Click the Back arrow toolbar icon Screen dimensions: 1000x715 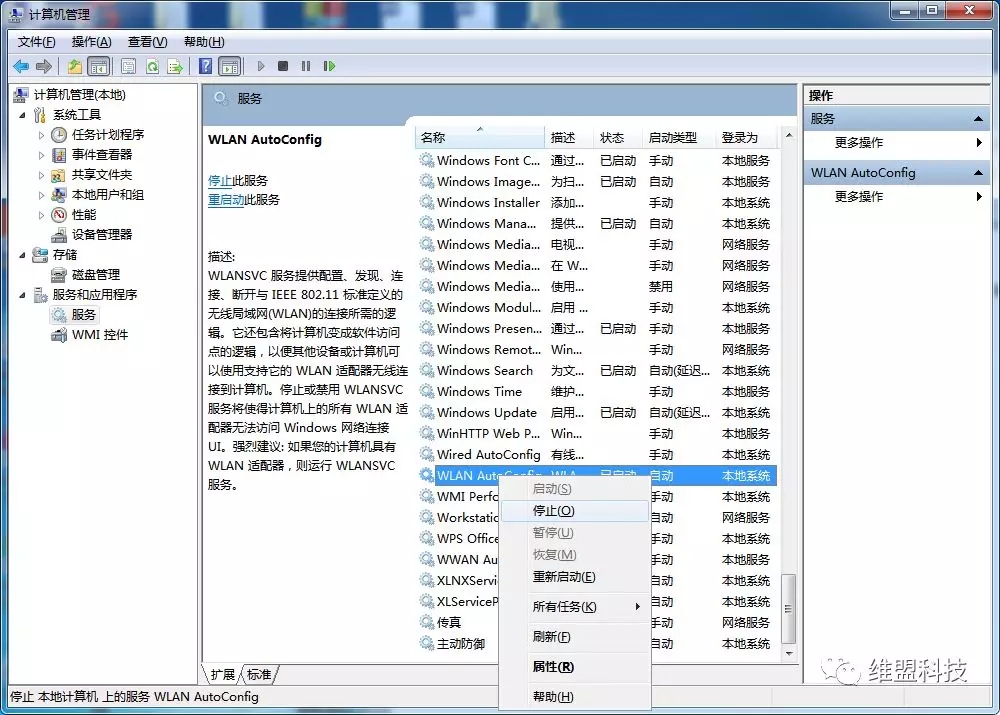tap(21, 66)
